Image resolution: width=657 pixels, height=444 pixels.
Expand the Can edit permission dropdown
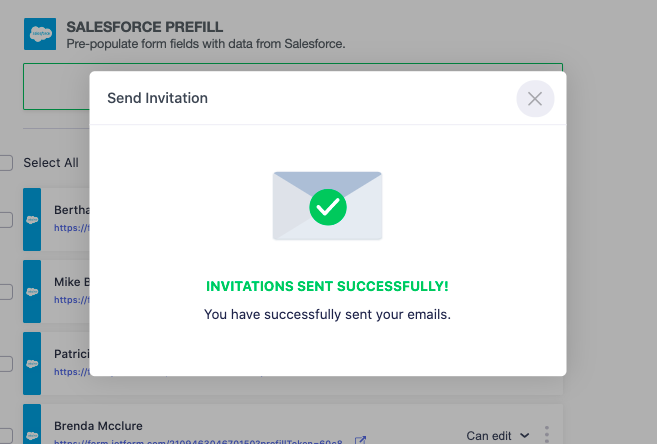tap(497, 436)
